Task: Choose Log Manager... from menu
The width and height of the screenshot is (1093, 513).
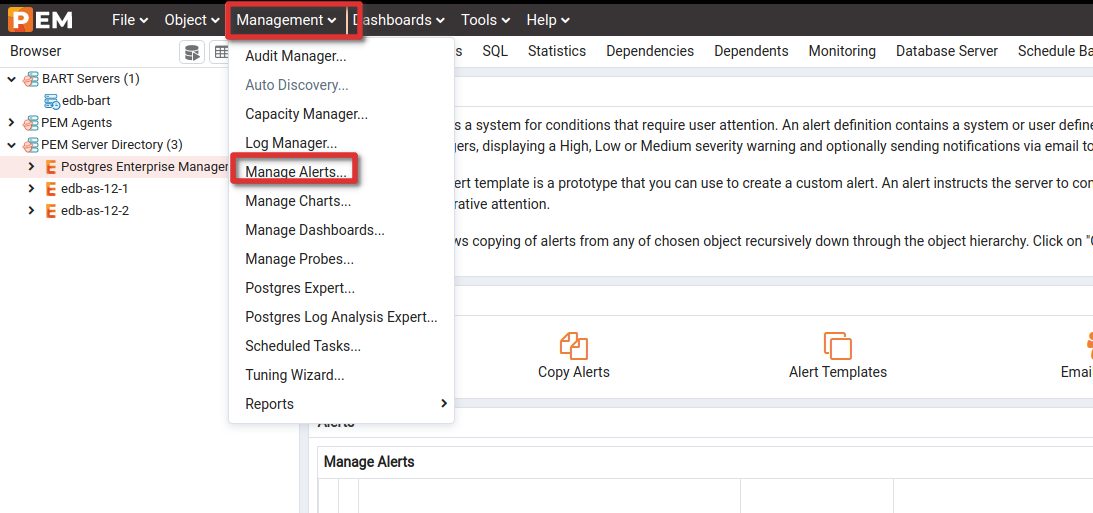Action: point(342,143)
